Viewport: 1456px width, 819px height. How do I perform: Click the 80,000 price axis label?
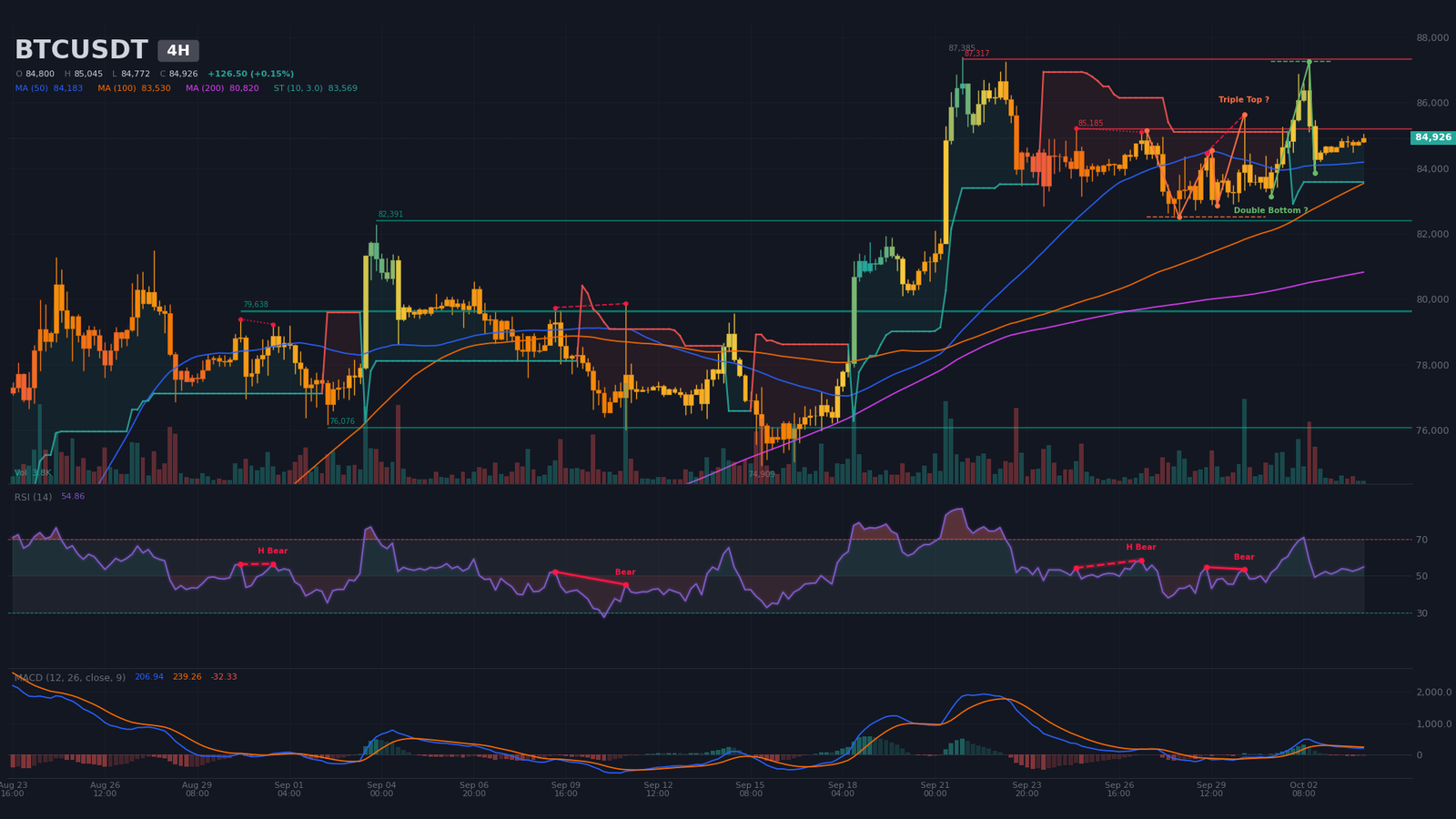pos(1432,300)
